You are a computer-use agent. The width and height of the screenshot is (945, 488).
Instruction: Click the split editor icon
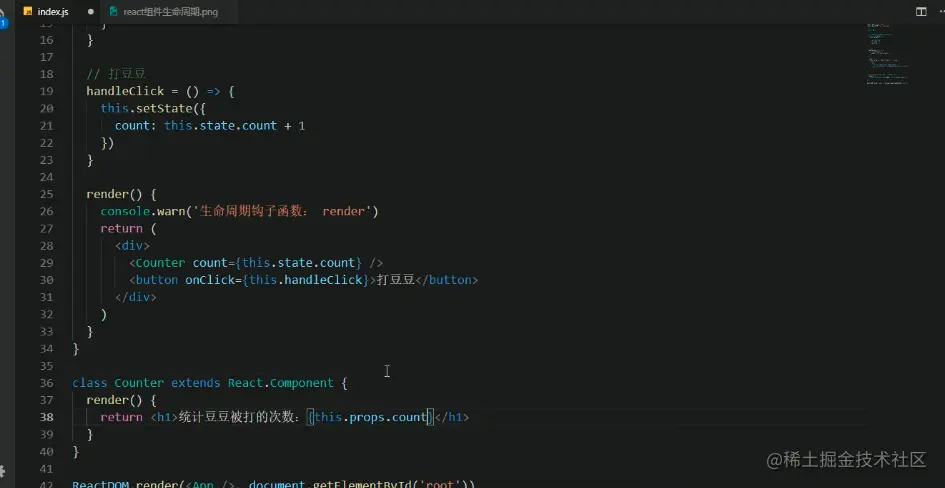coord(921,11)
